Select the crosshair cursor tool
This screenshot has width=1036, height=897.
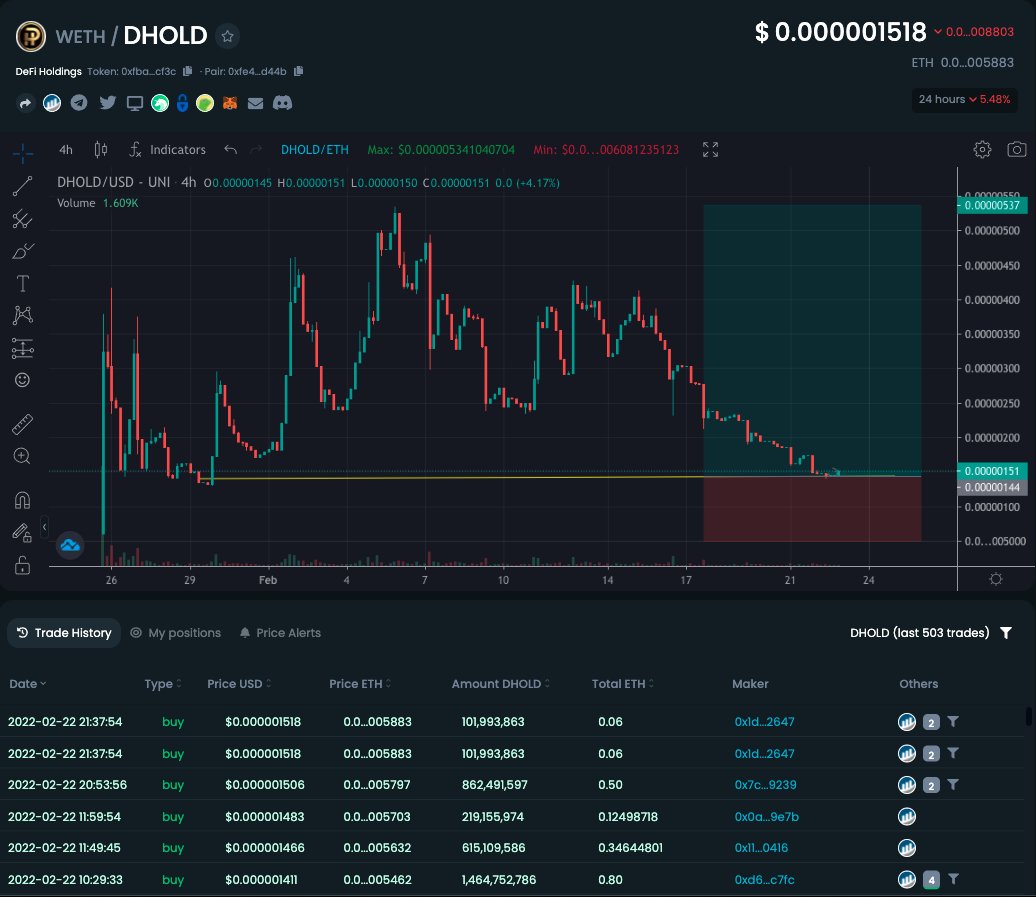[x=22, y=153]
